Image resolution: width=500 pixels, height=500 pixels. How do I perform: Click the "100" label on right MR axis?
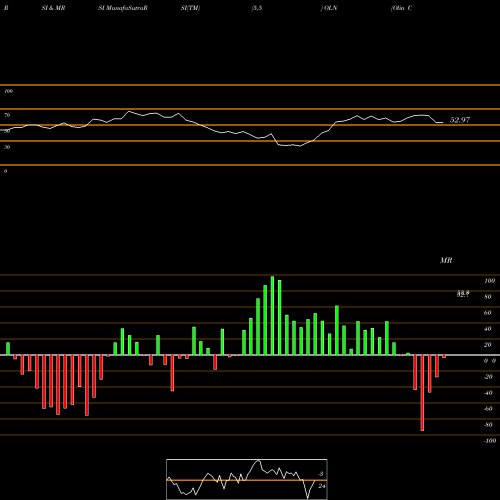click(489, 281)
